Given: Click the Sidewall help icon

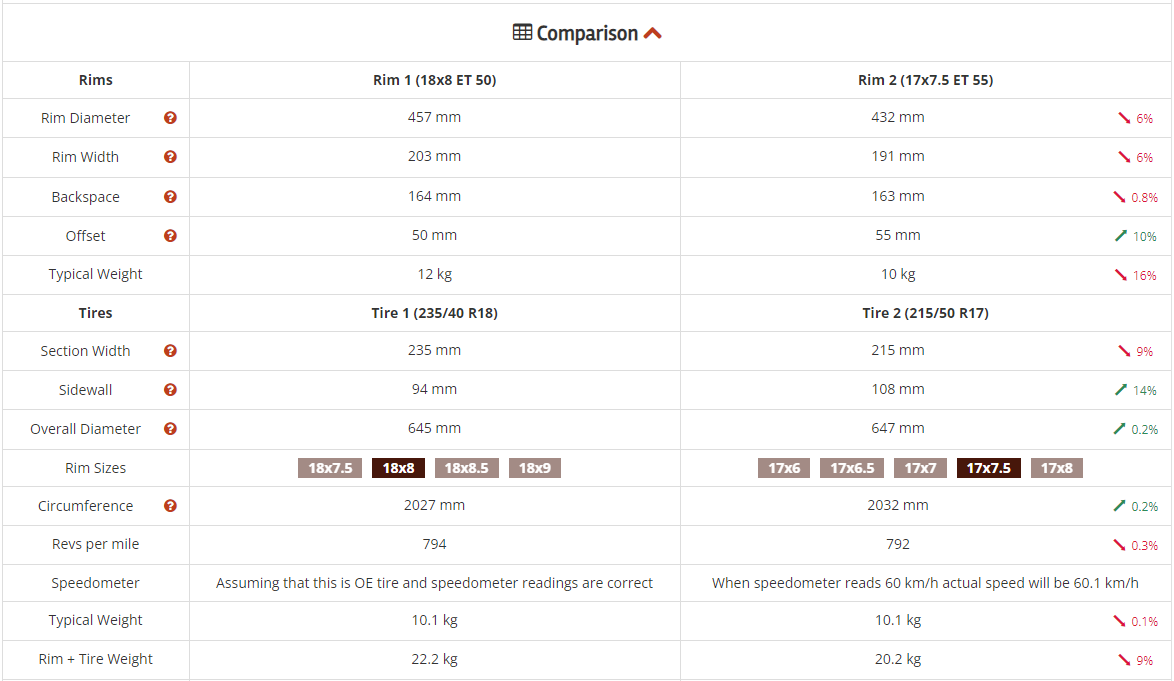Looking at the screenshot, I should coord(170,390).
